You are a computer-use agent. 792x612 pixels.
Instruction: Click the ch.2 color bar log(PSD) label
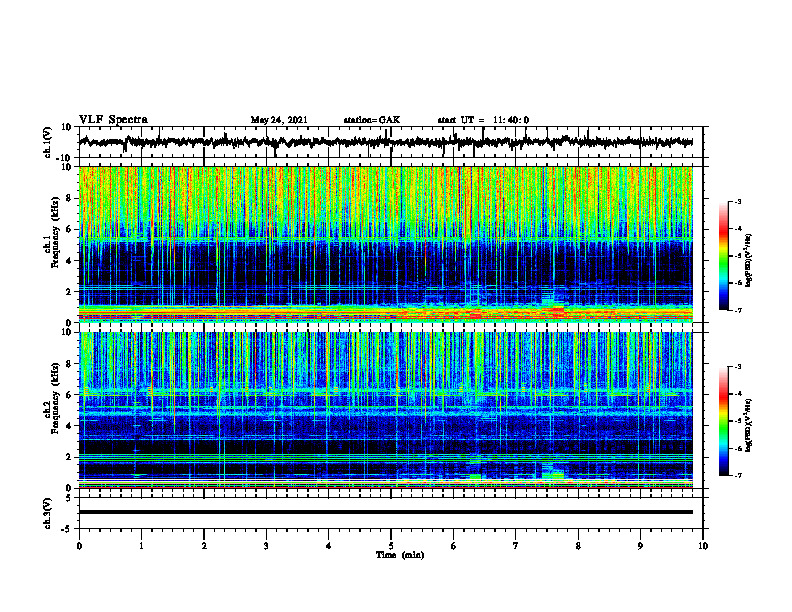pos(749,425)
